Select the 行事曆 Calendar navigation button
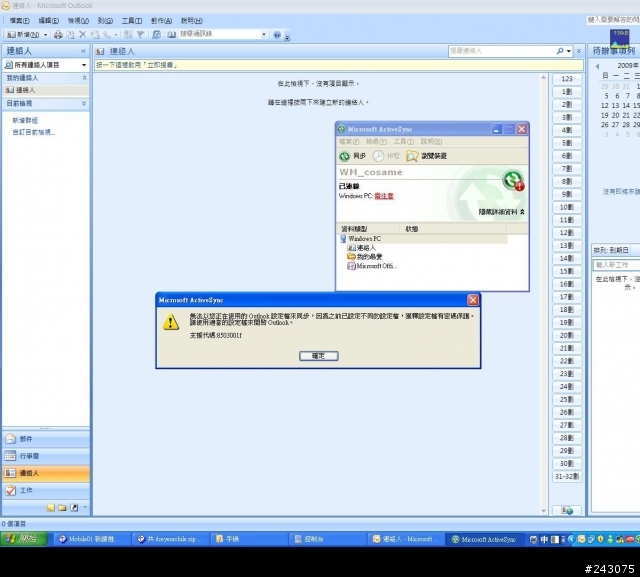Viewport: 640px width, 577px height. [46, 456]
